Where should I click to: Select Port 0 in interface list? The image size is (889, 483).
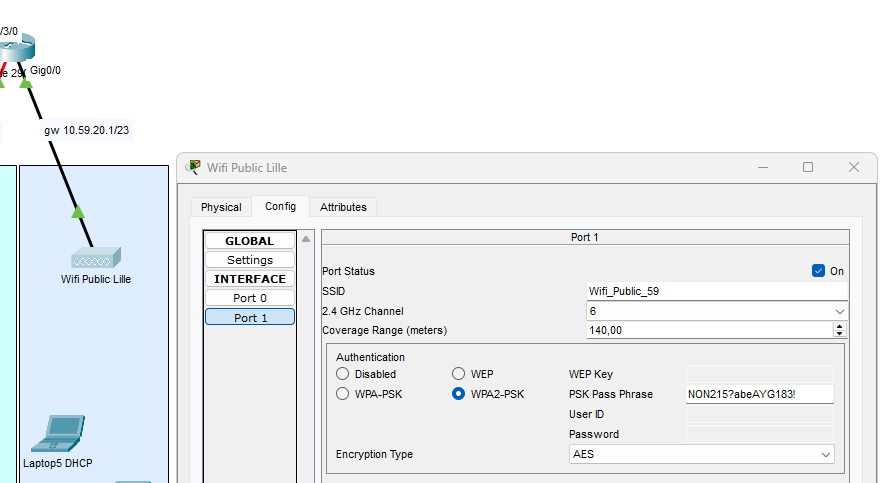(x=250, y=298)
